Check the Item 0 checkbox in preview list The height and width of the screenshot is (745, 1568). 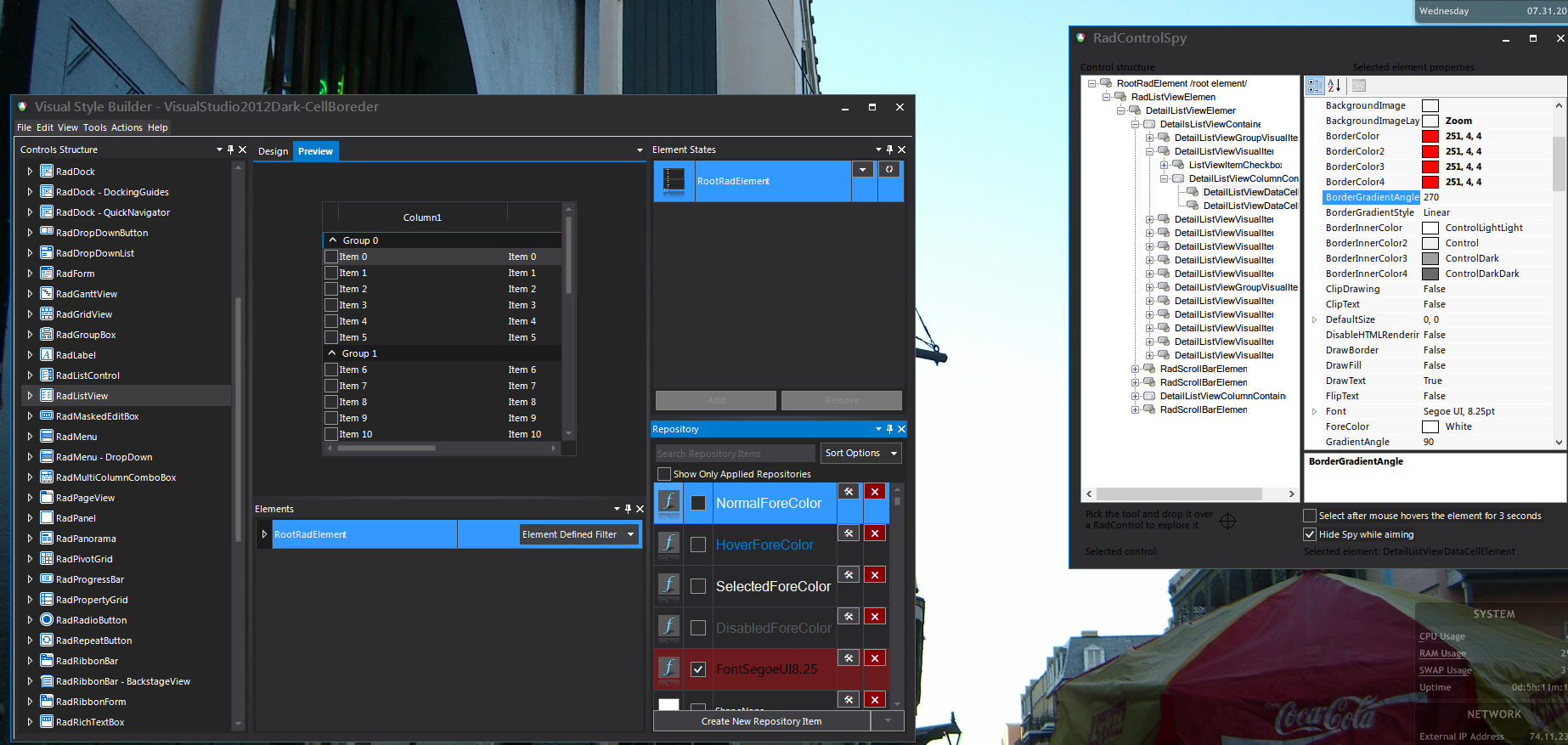click(331, 257)
